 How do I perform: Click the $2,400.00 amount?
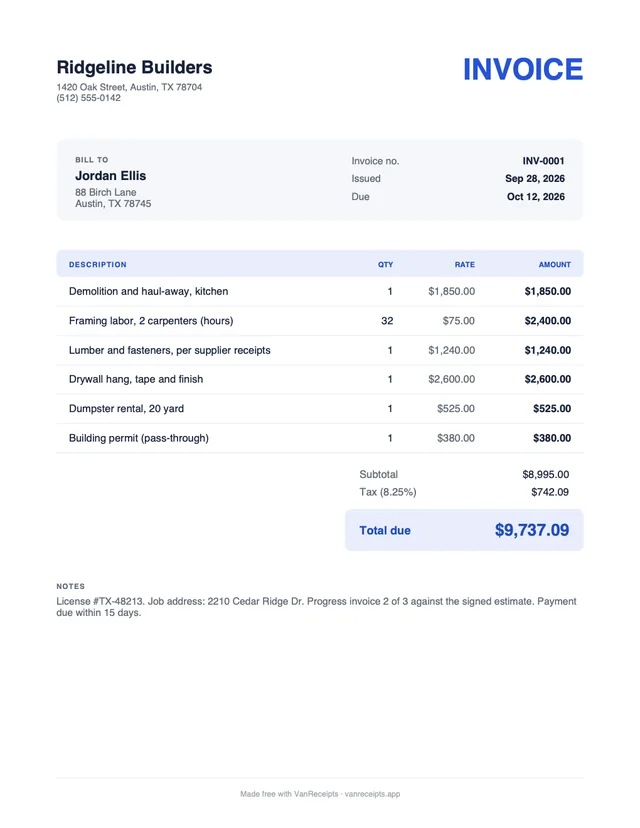548,321
